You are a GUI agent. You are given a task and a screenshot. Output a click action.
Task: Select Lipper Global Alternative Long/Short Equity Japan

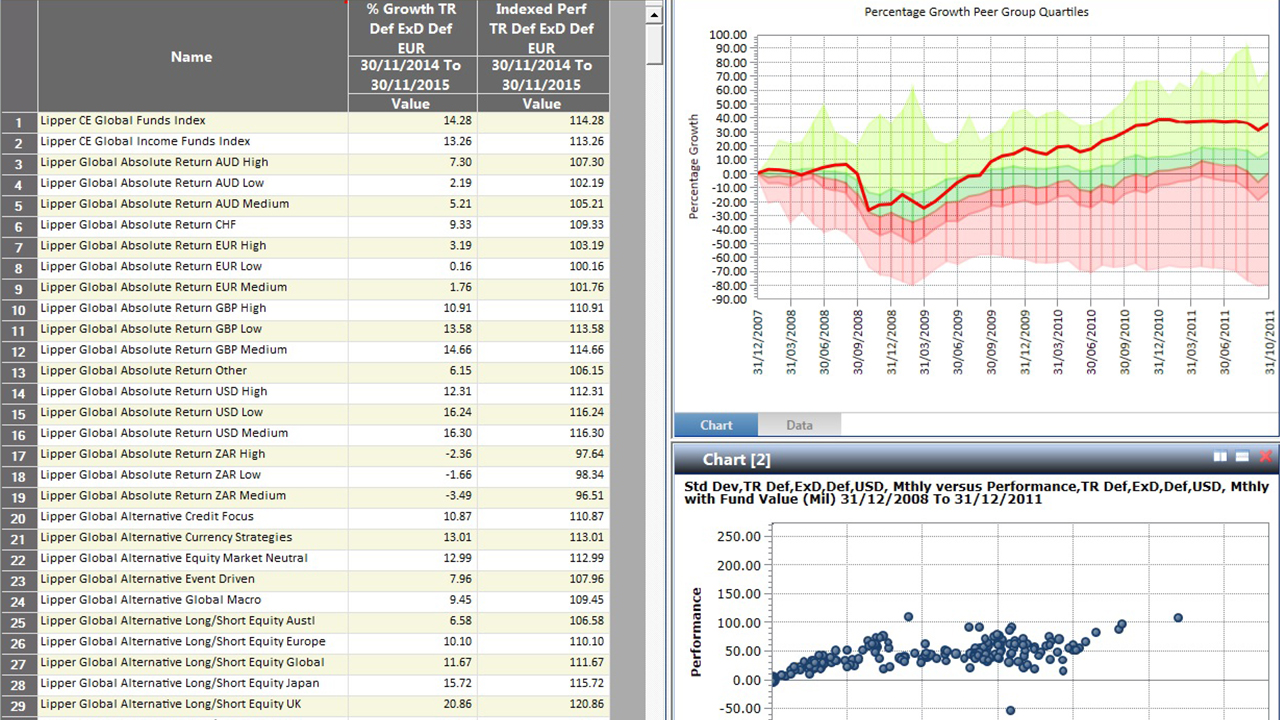click(x=180, y=683)
